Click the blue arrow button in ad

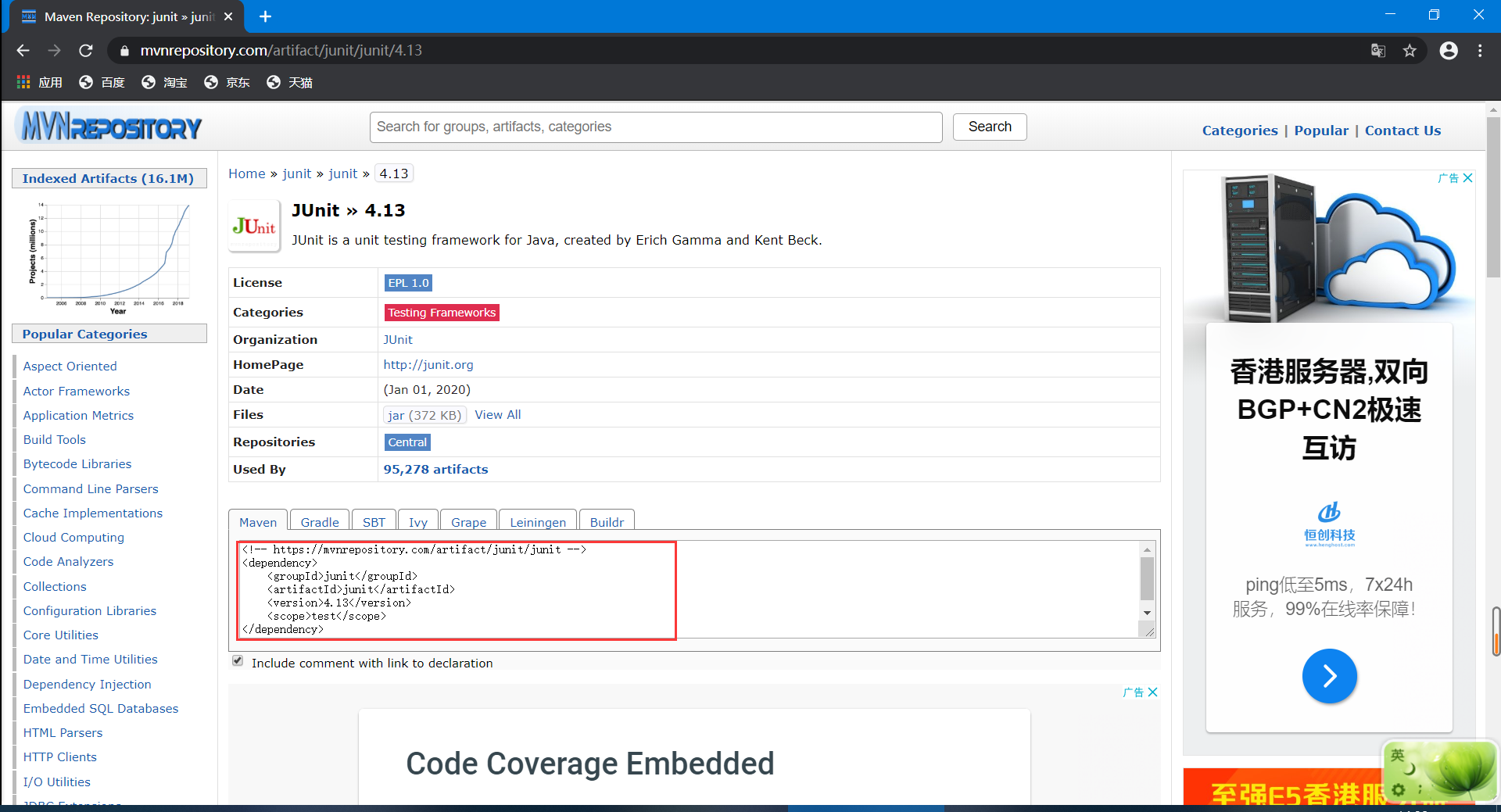pos(1329,676)
